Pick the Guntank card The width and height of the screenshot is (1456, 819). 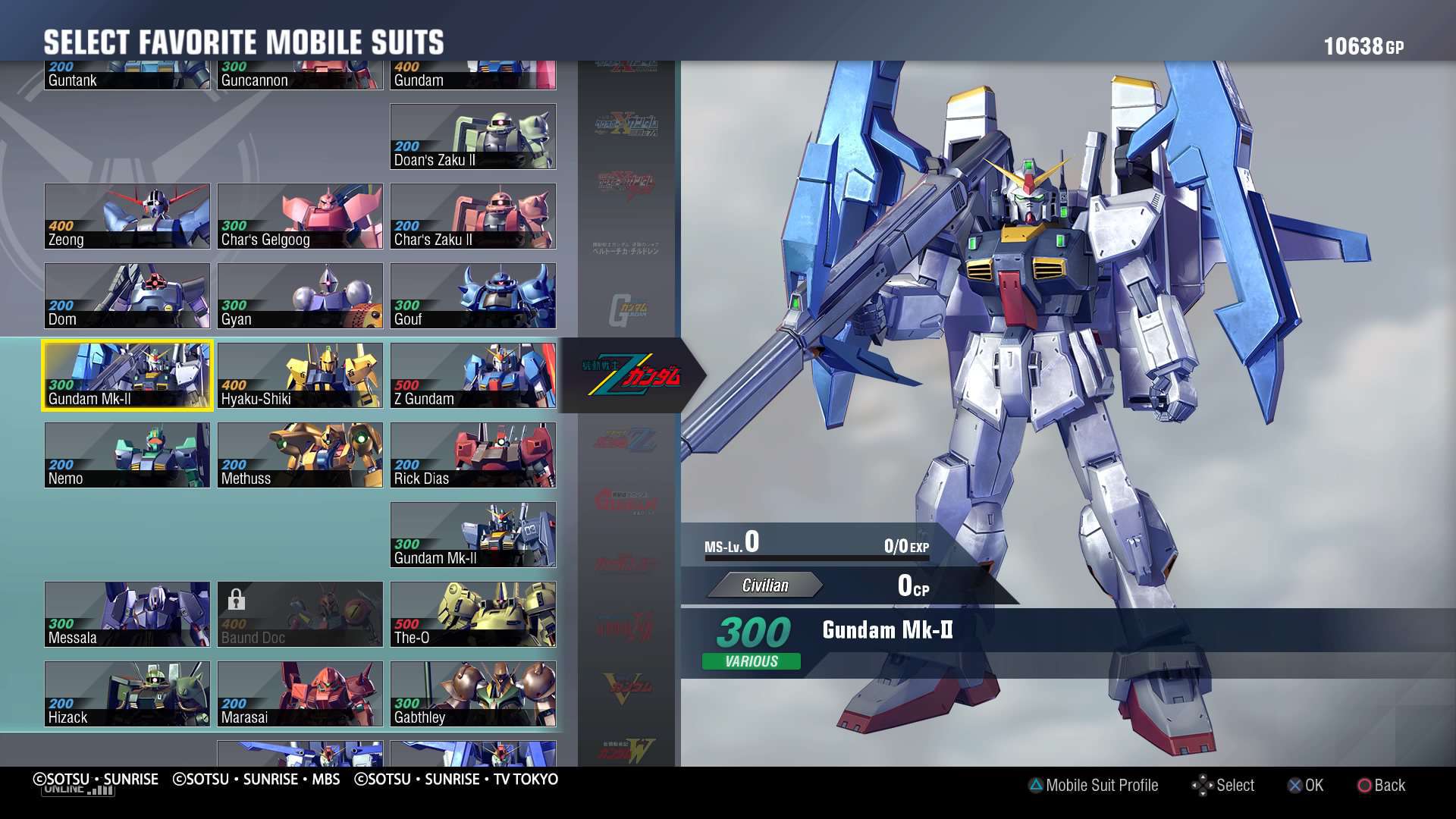(127, 75)
